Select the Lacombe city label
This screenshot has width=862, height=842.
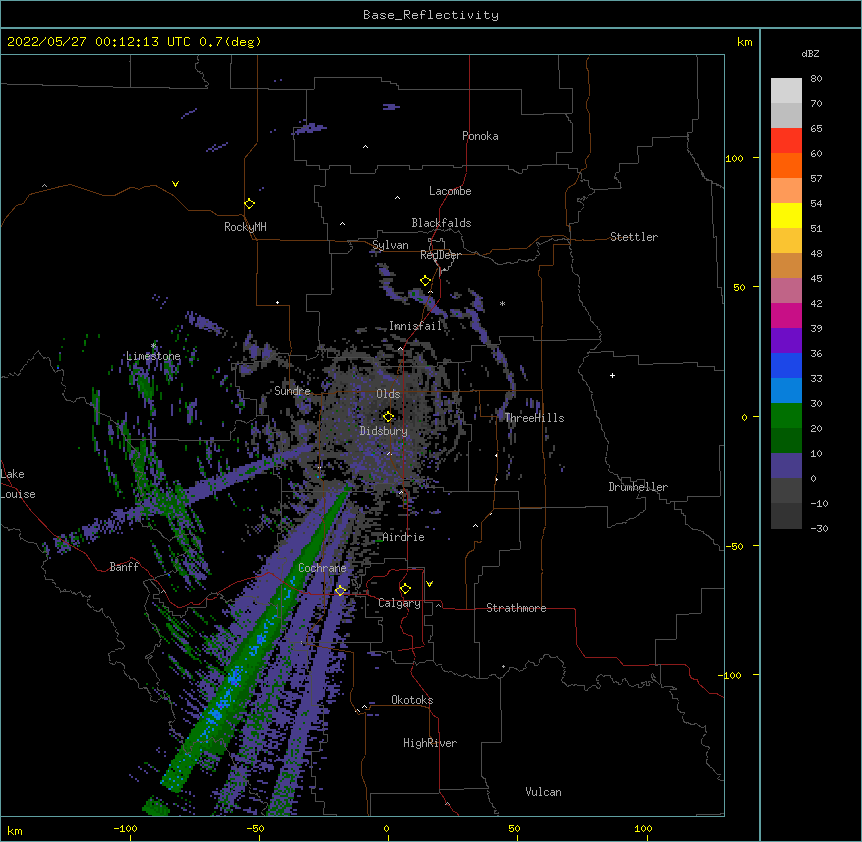coord(450,191)
